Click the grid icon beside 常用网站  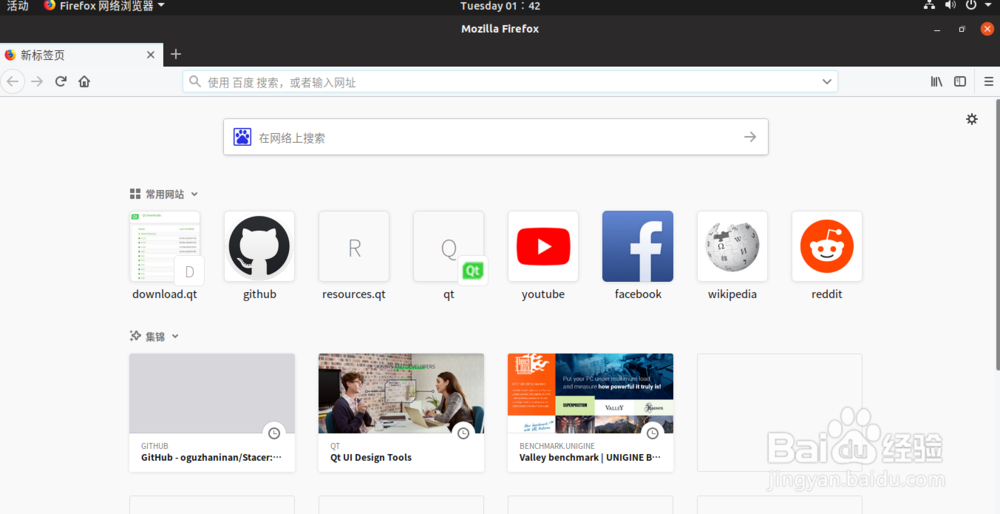click(135, 194)
